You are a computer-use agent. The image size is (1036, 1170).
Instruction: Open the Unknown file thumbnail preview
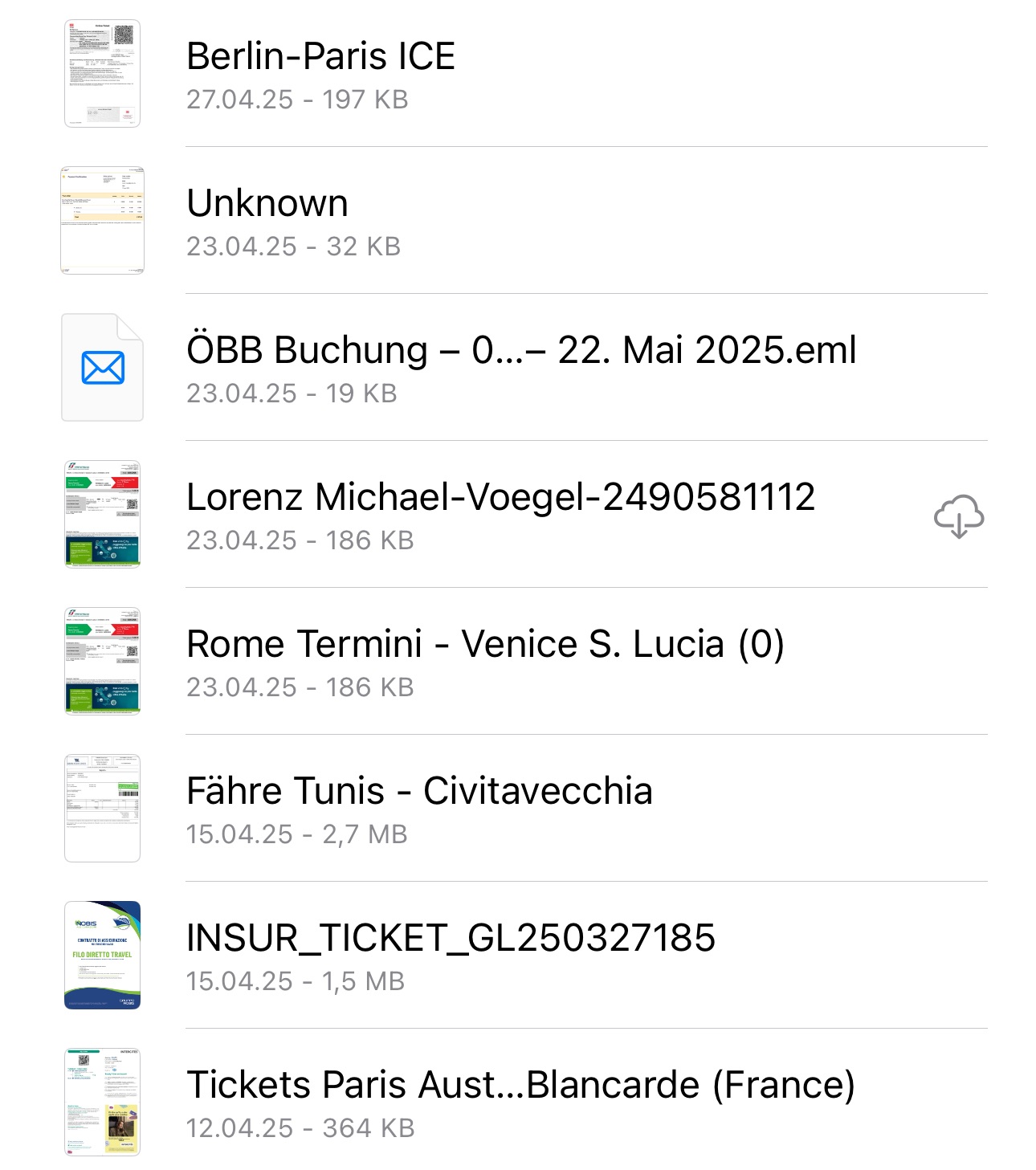(103, 221)
